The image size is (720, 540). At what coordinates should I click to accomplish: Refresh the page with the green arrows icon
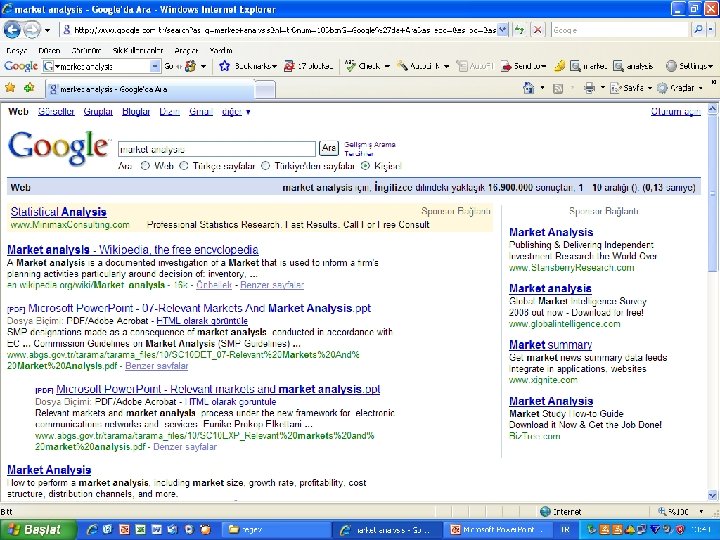coord(519,30)
